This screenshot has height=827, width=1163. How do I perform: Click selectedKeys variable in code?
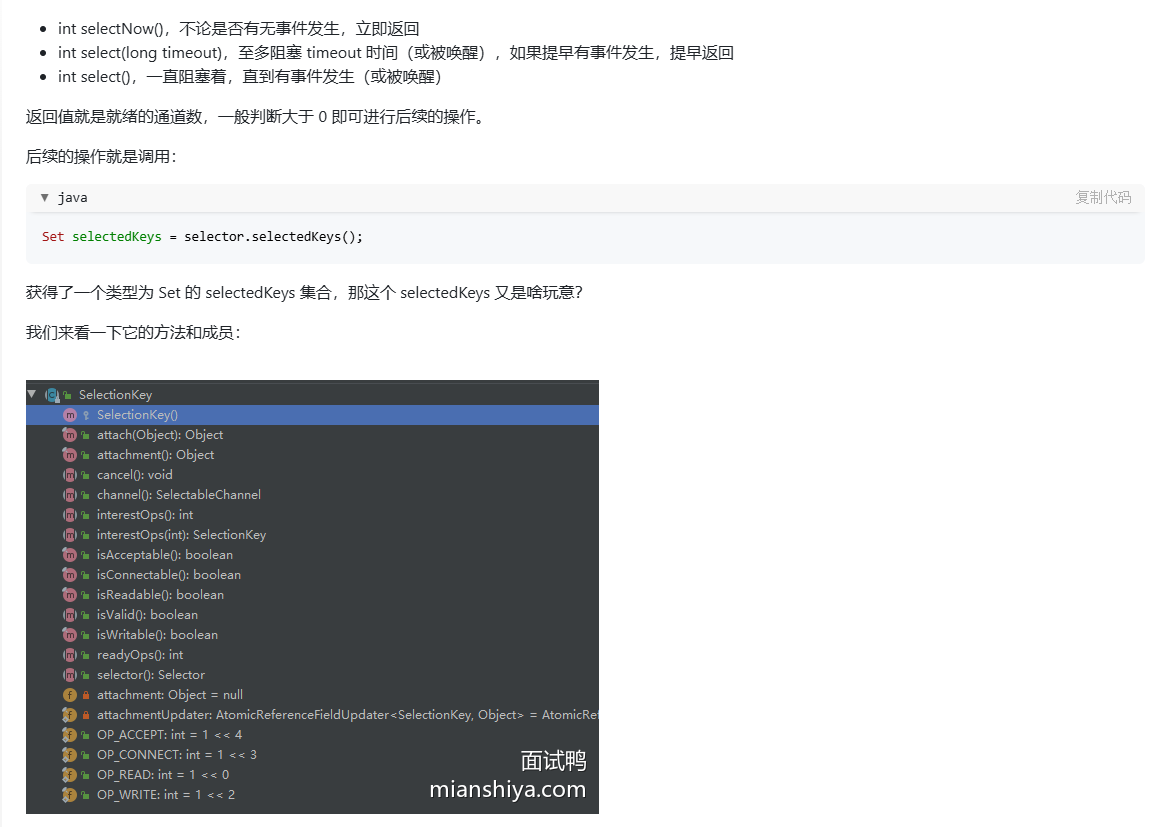point(116,237)
